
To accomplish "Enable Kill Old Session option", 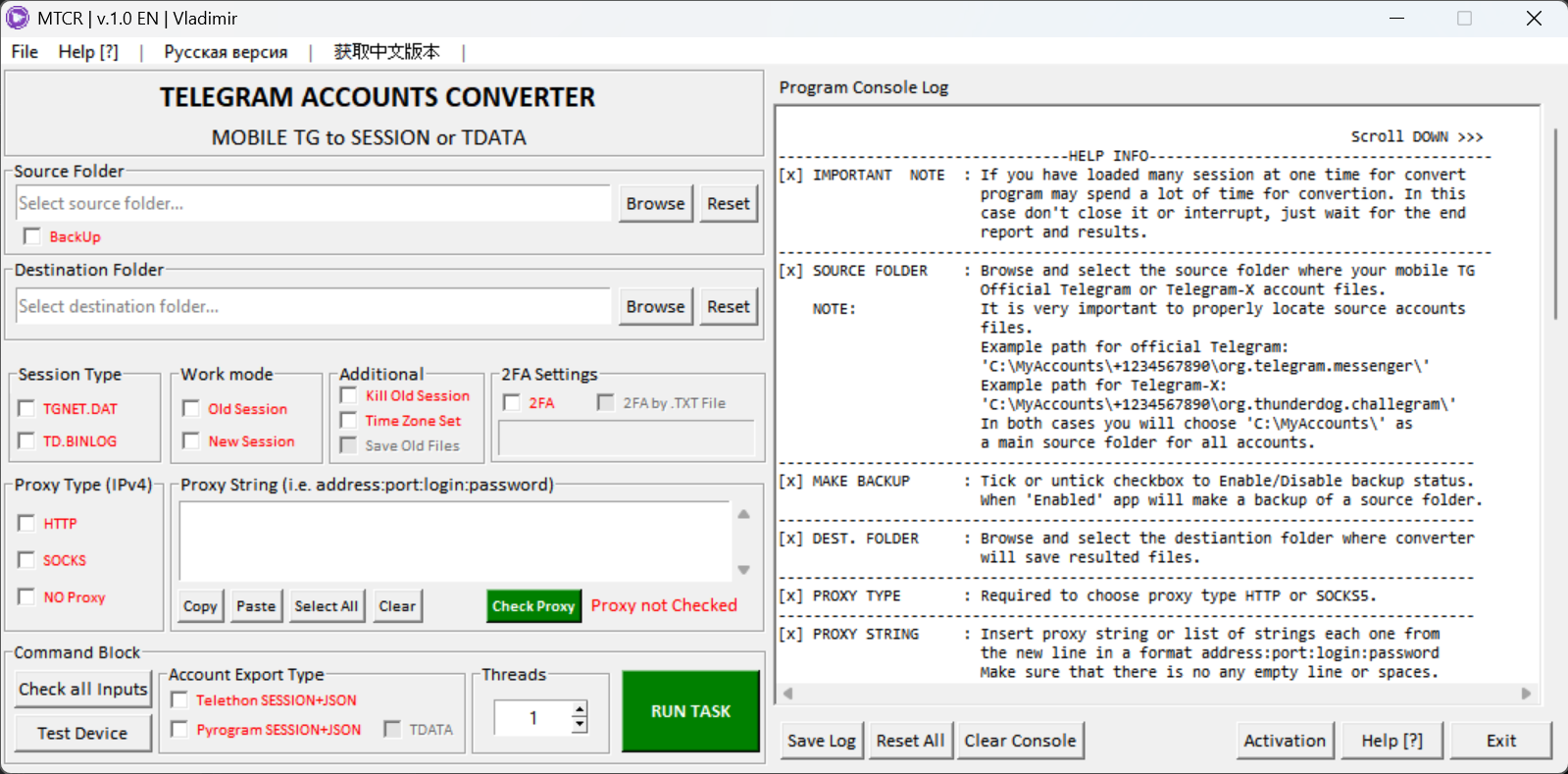I will [348, 395].
